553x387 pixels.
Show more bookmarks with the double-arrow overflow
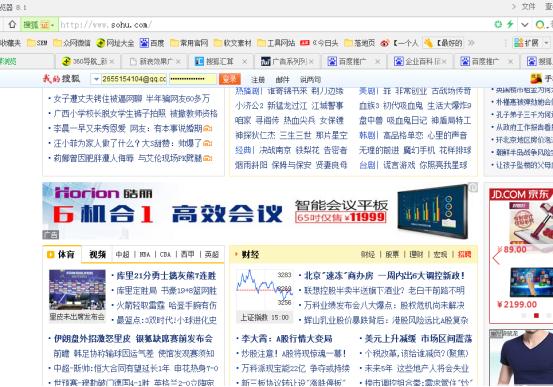point(471,43)
